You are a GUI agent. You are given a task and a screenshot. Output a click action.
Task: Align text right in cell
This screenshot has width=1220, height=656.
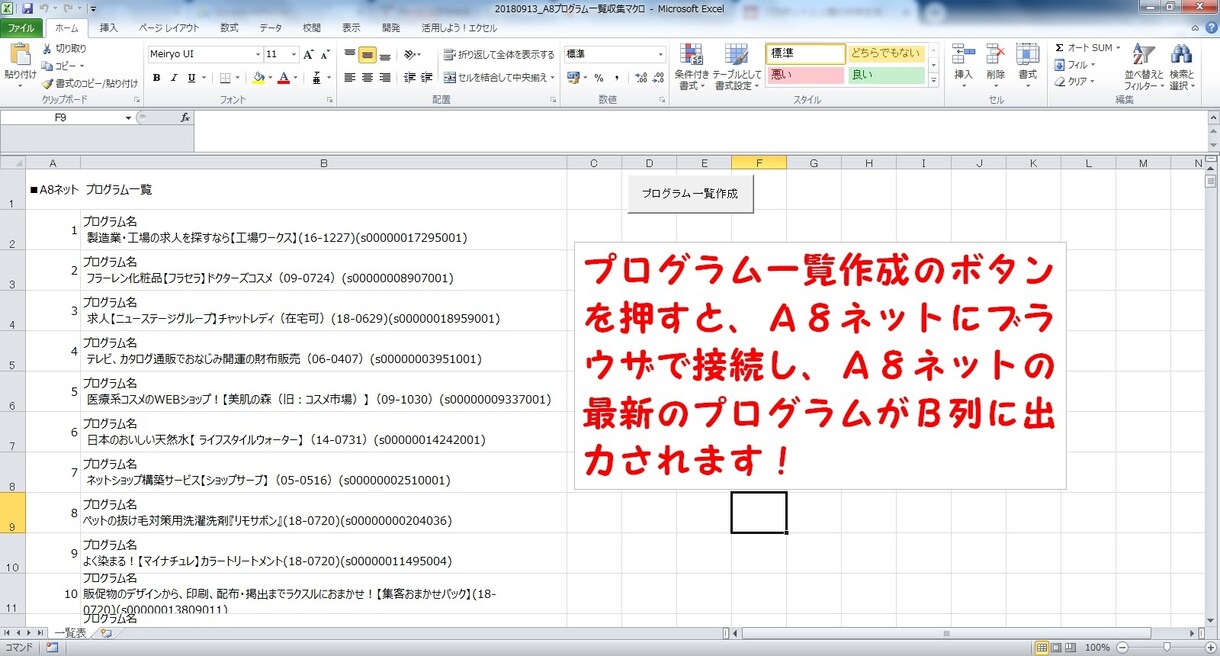coord(384,78)
